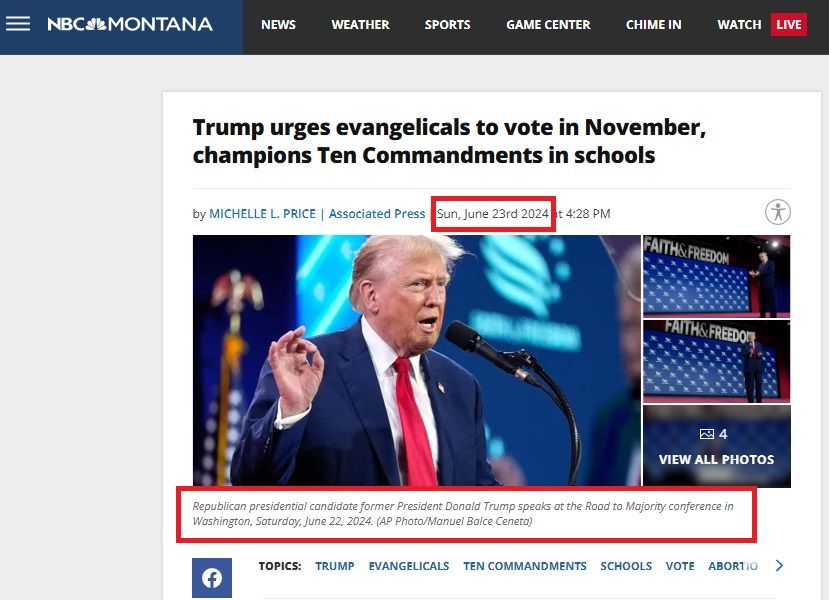The width and height of the screenshot is (829, 600).
Task: Open GAME CENTER in navigation
Action: pos(548,24)
